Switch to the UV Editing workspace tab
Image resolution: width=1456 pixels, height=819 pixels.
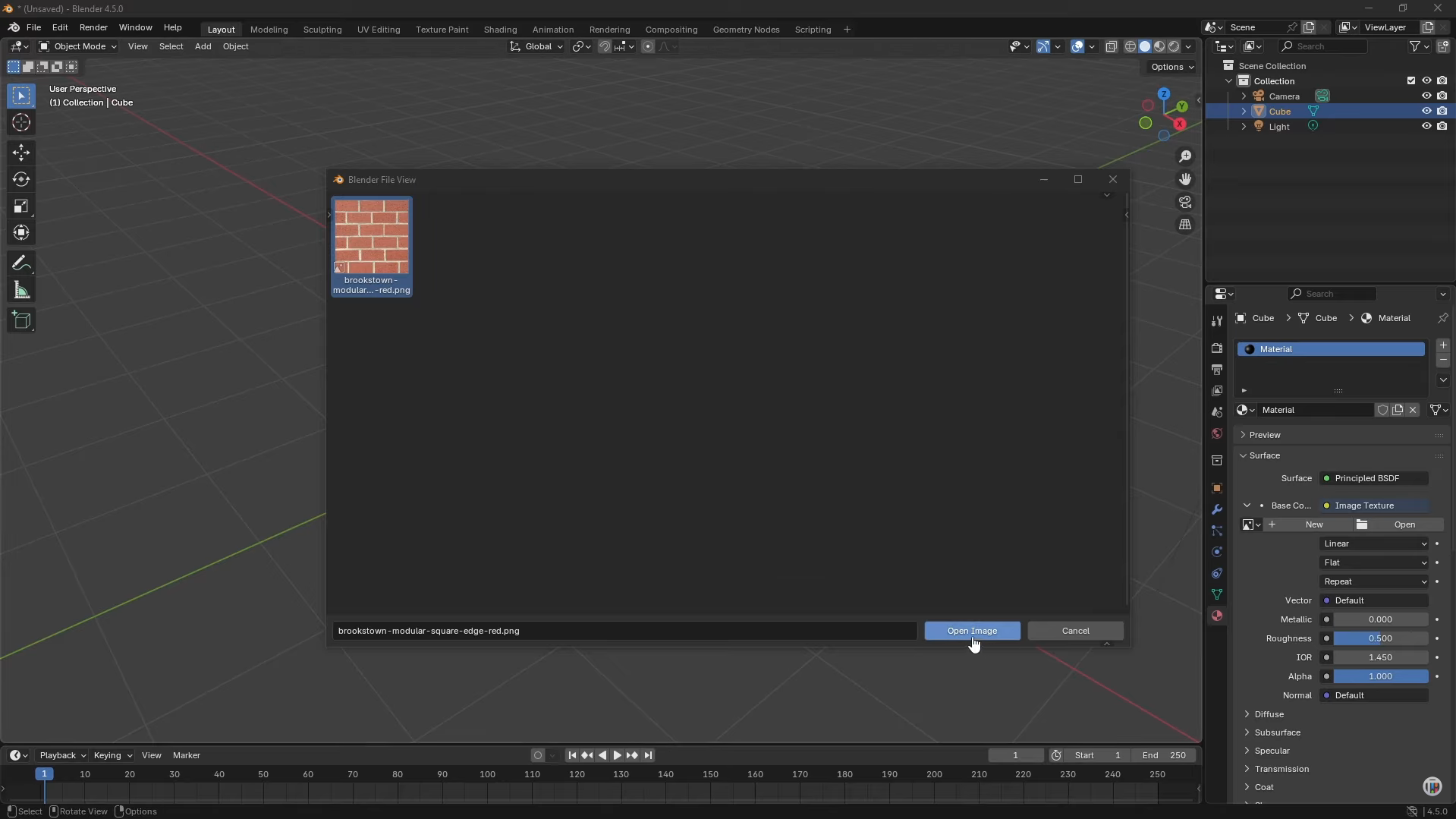[x=379, y=30]
